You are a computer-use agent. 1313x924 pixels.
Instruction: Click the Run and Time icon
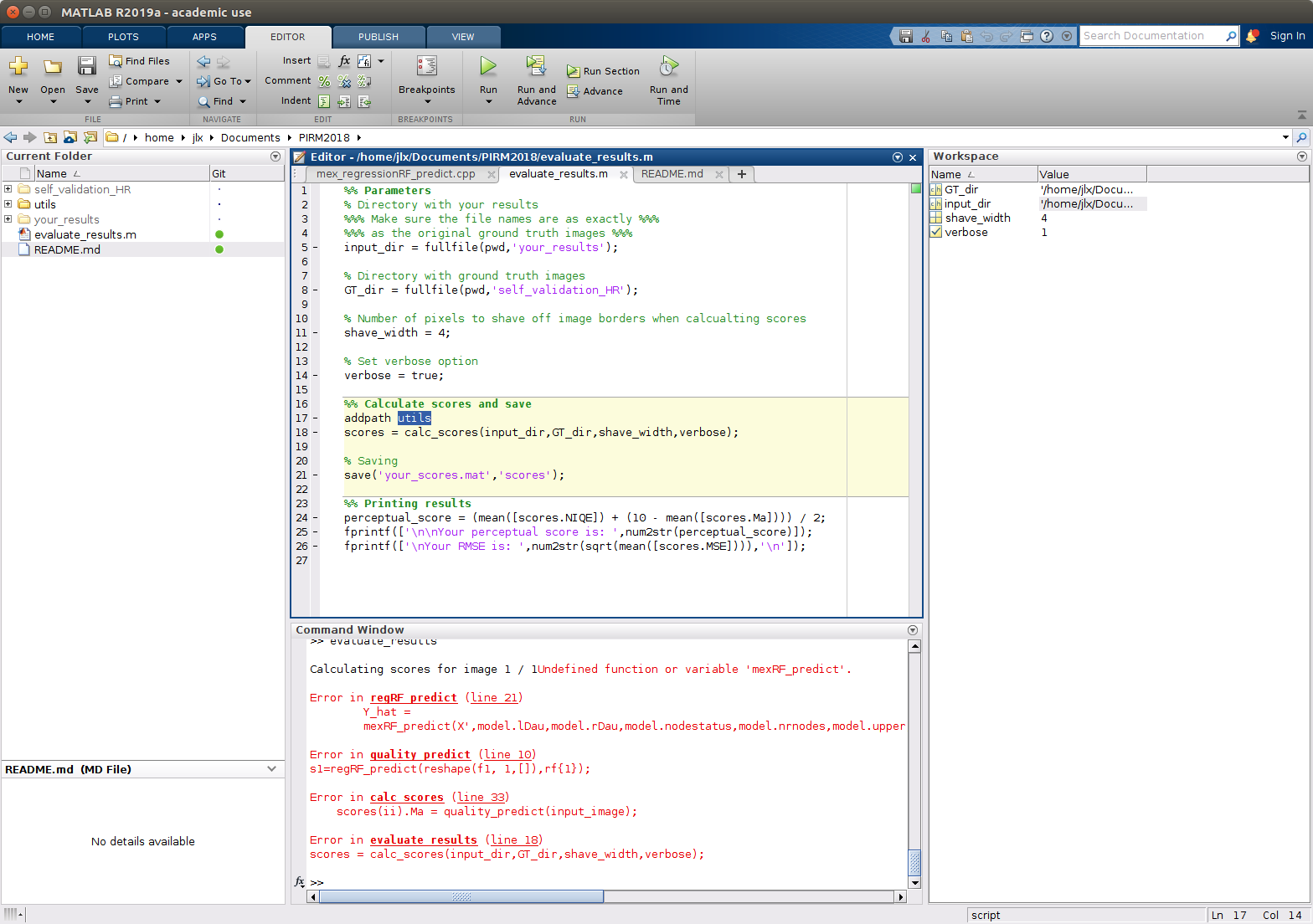tap(668, 66)
